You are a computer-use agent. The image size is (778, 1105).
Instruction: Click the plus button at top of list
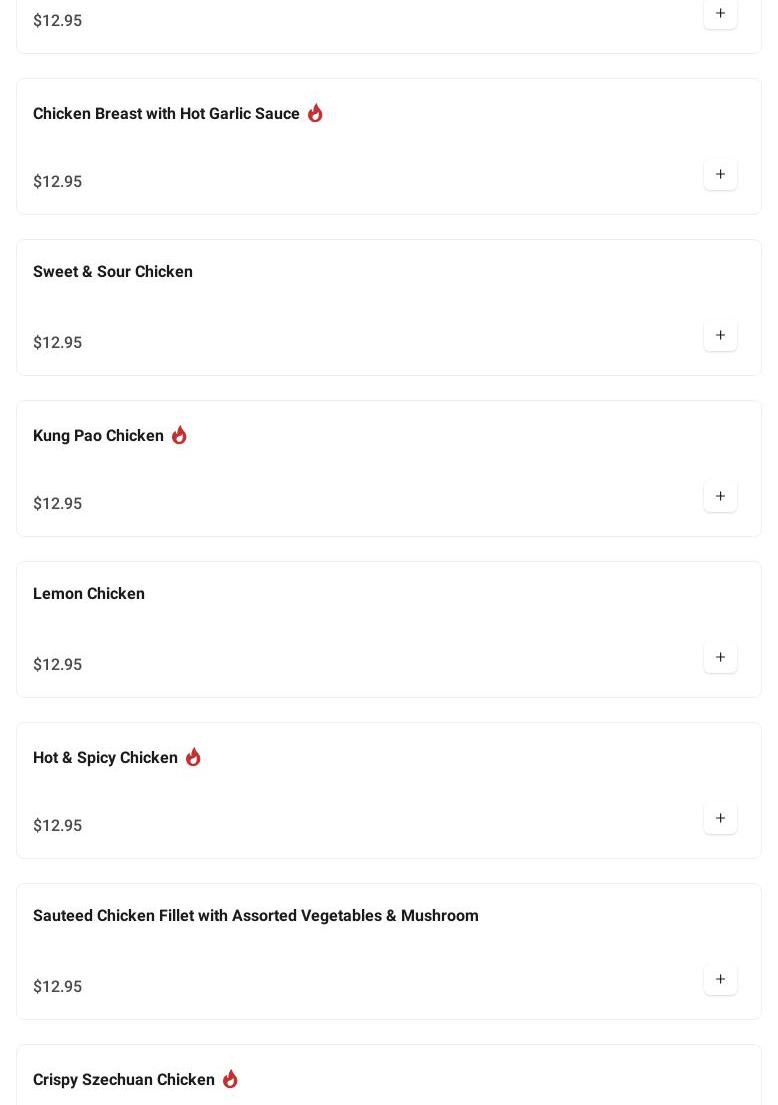click(x=720, y=14)
